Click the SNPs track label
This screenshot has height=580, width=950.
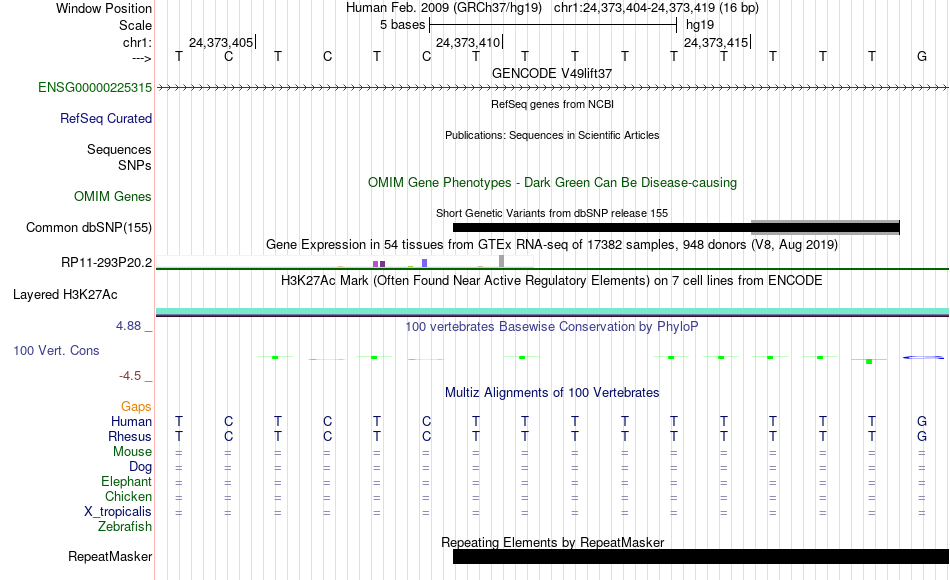[x=135, y=165]
